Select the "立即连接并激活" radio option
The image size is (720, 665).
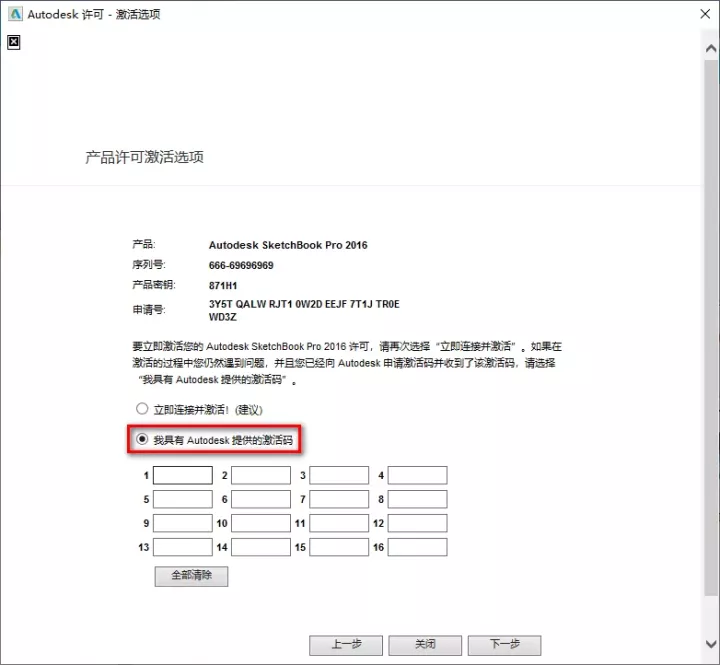tap(142, 409)
